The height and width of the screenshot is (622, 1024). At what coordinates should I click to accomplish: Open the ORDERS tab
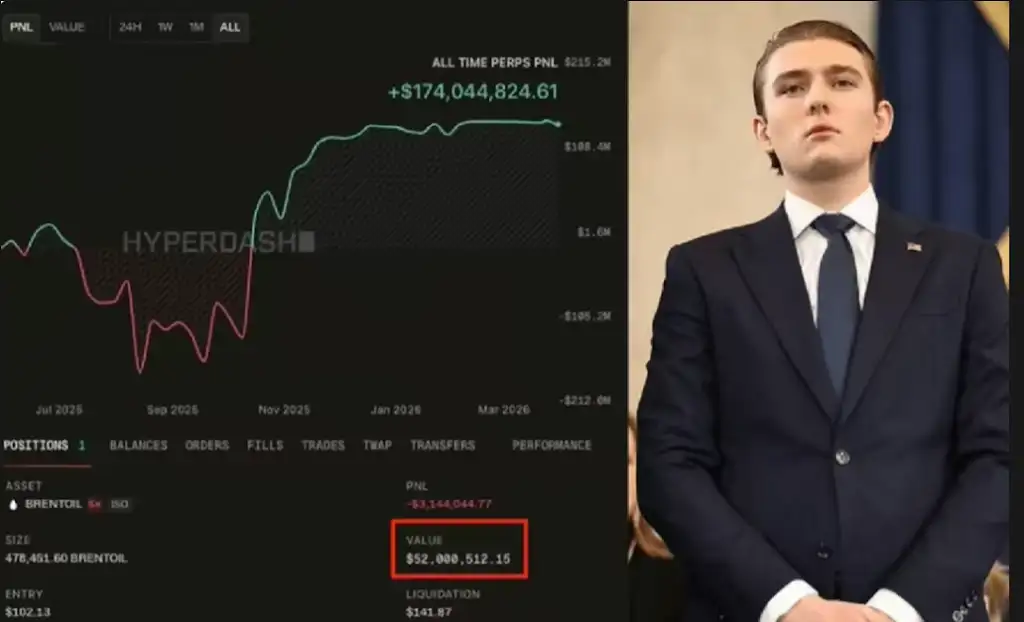tap(207, 446)
